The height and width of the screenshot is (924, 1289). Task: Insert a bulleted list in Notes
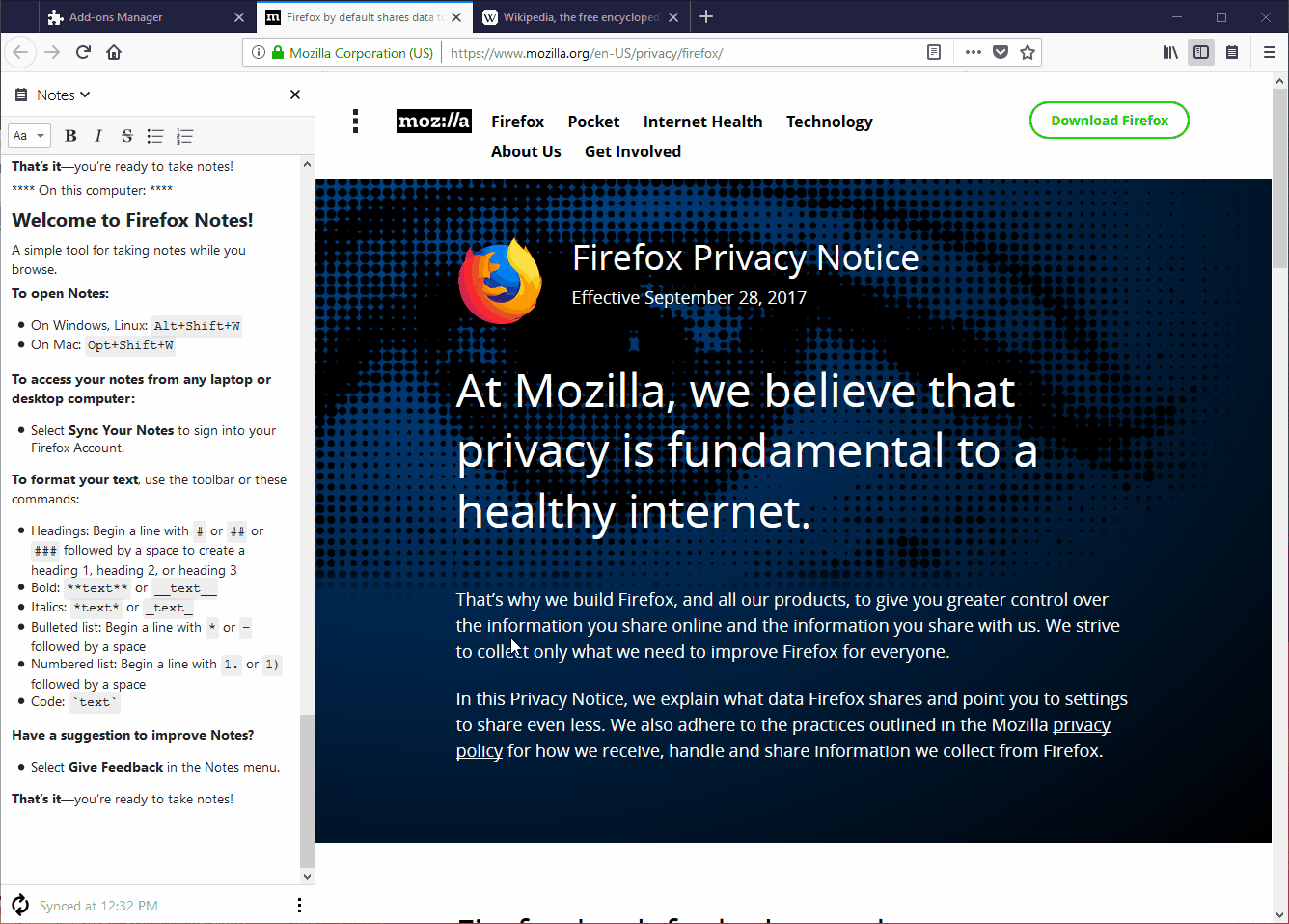pos(155,136)
